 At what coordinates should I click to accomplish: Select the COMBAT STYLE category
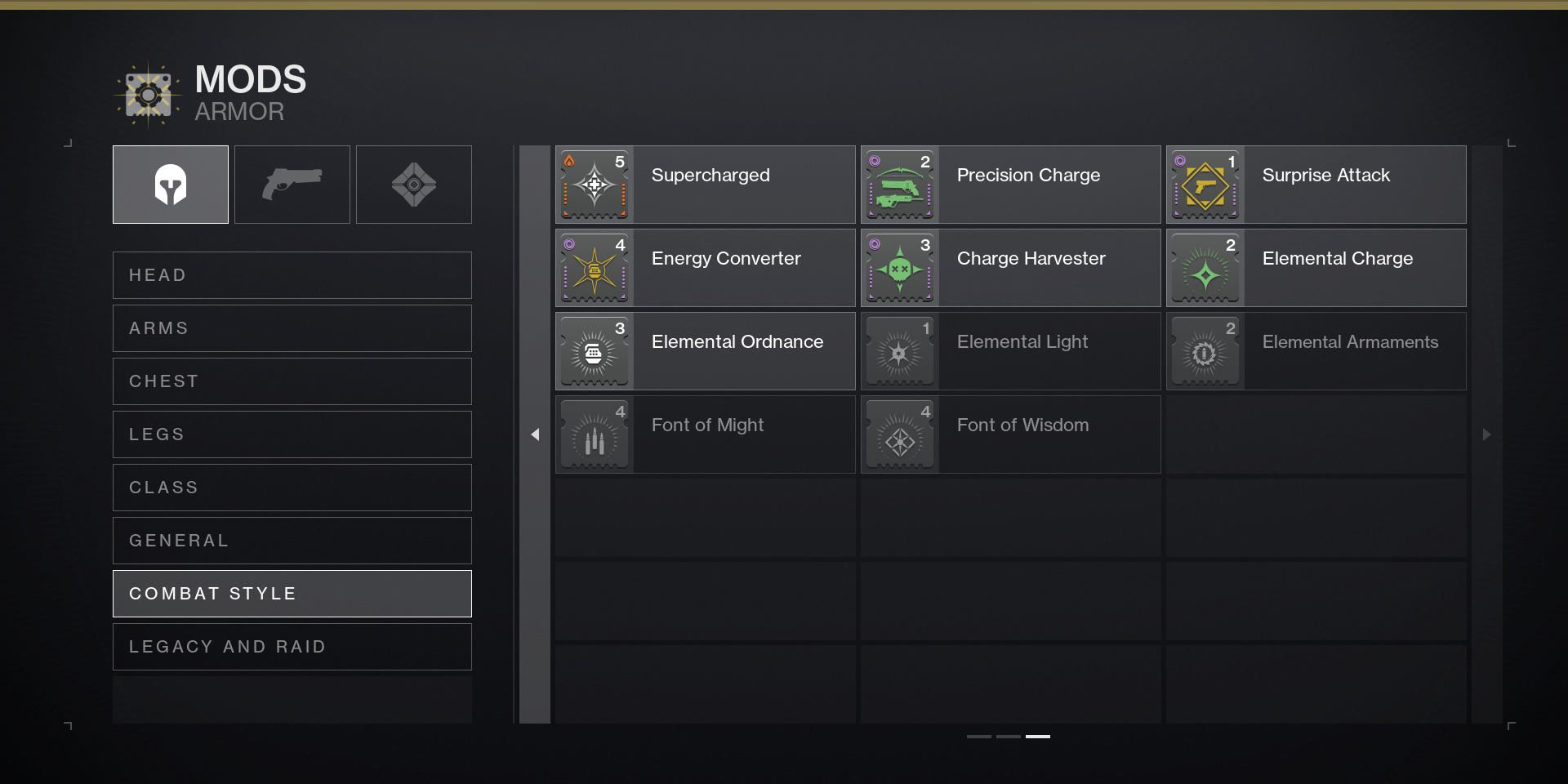292,594
